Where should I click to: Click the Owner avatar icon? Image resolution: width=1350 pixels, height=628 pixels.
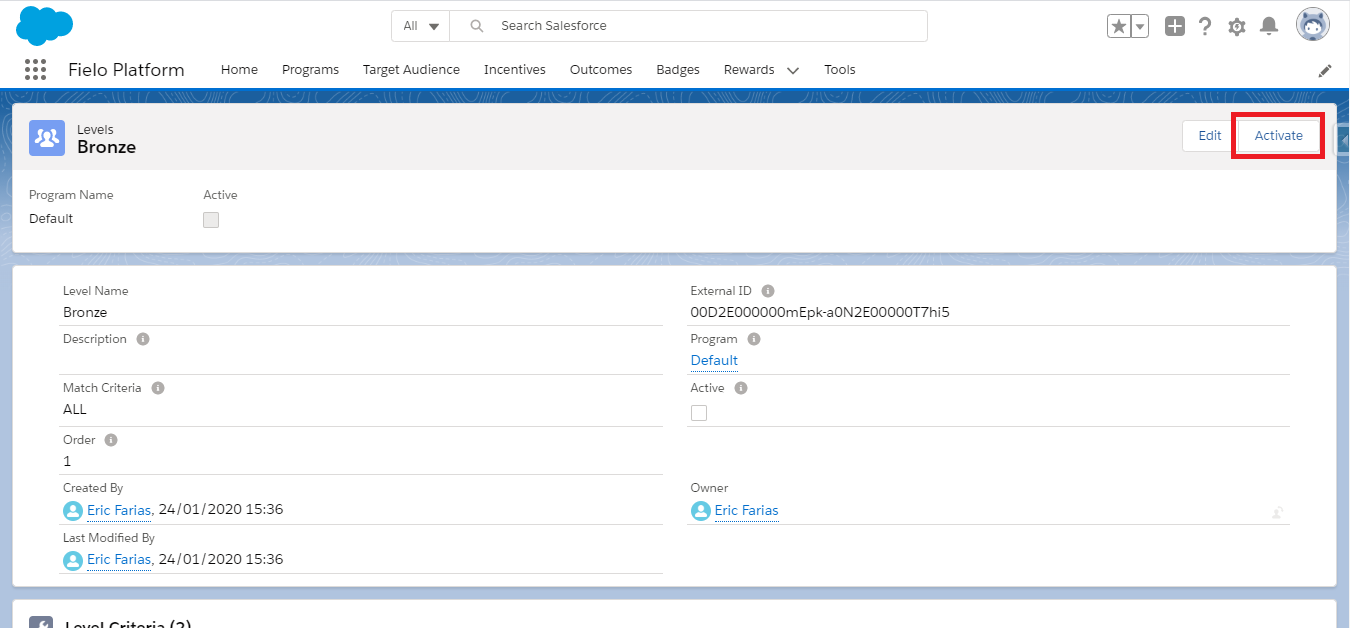point(700,511)
